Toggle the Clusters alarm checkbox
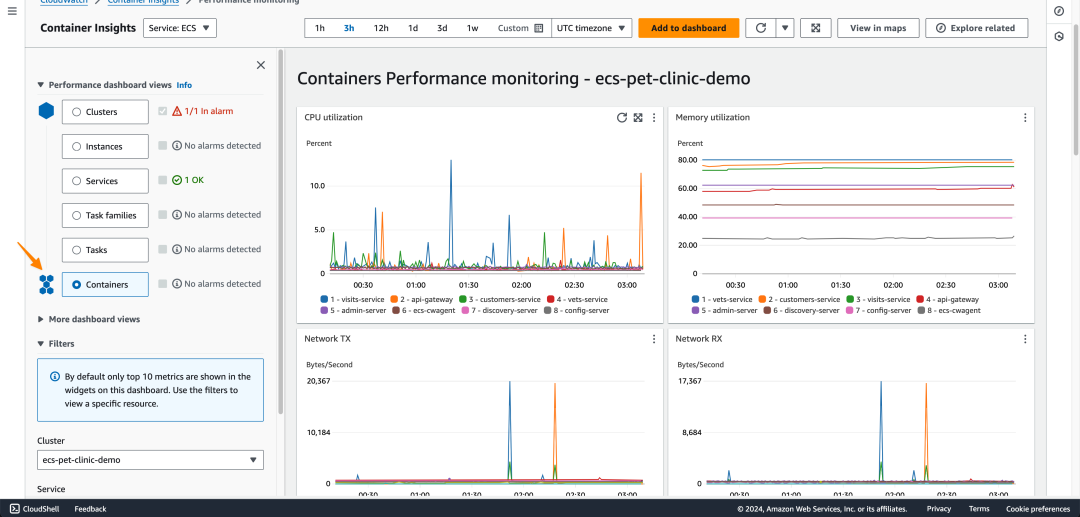 click(163, 111)
